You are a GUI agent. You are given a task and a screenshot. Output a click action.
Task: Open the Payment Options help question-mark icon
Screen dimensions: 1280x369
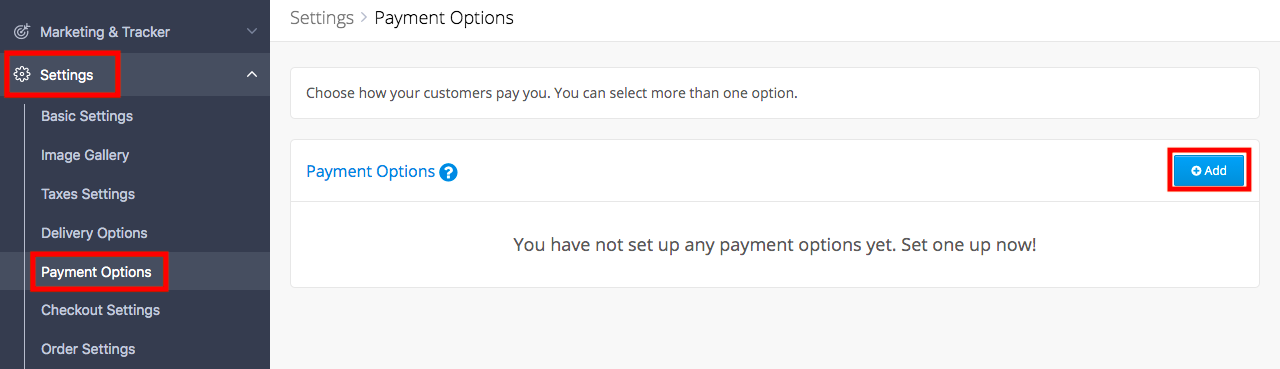pos(448,172)
